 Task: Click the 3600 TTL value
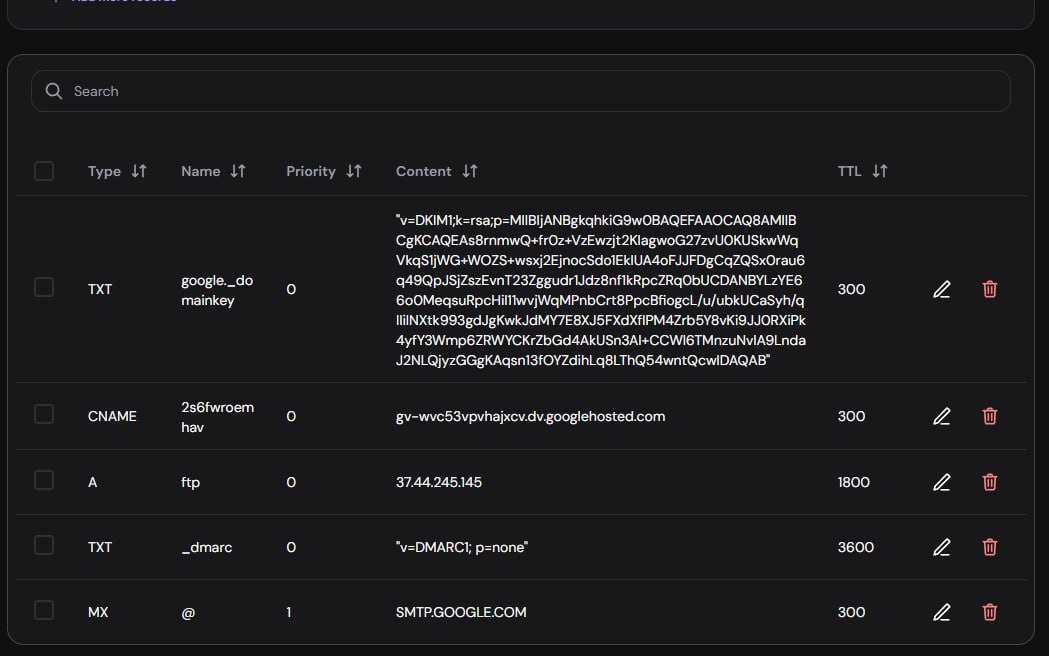(x=856, y=548)
